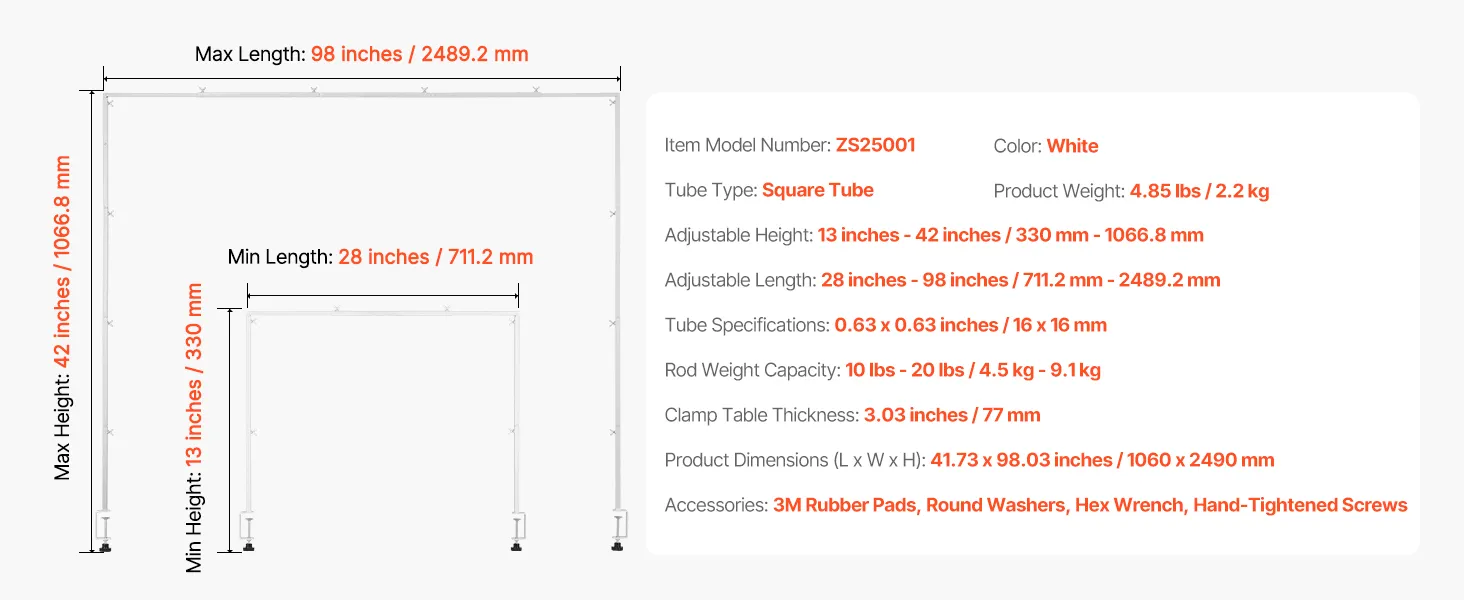Viewport: 1464px width, 600px height.
Task: Click the Accessories list text
Action: (1090, 505)
